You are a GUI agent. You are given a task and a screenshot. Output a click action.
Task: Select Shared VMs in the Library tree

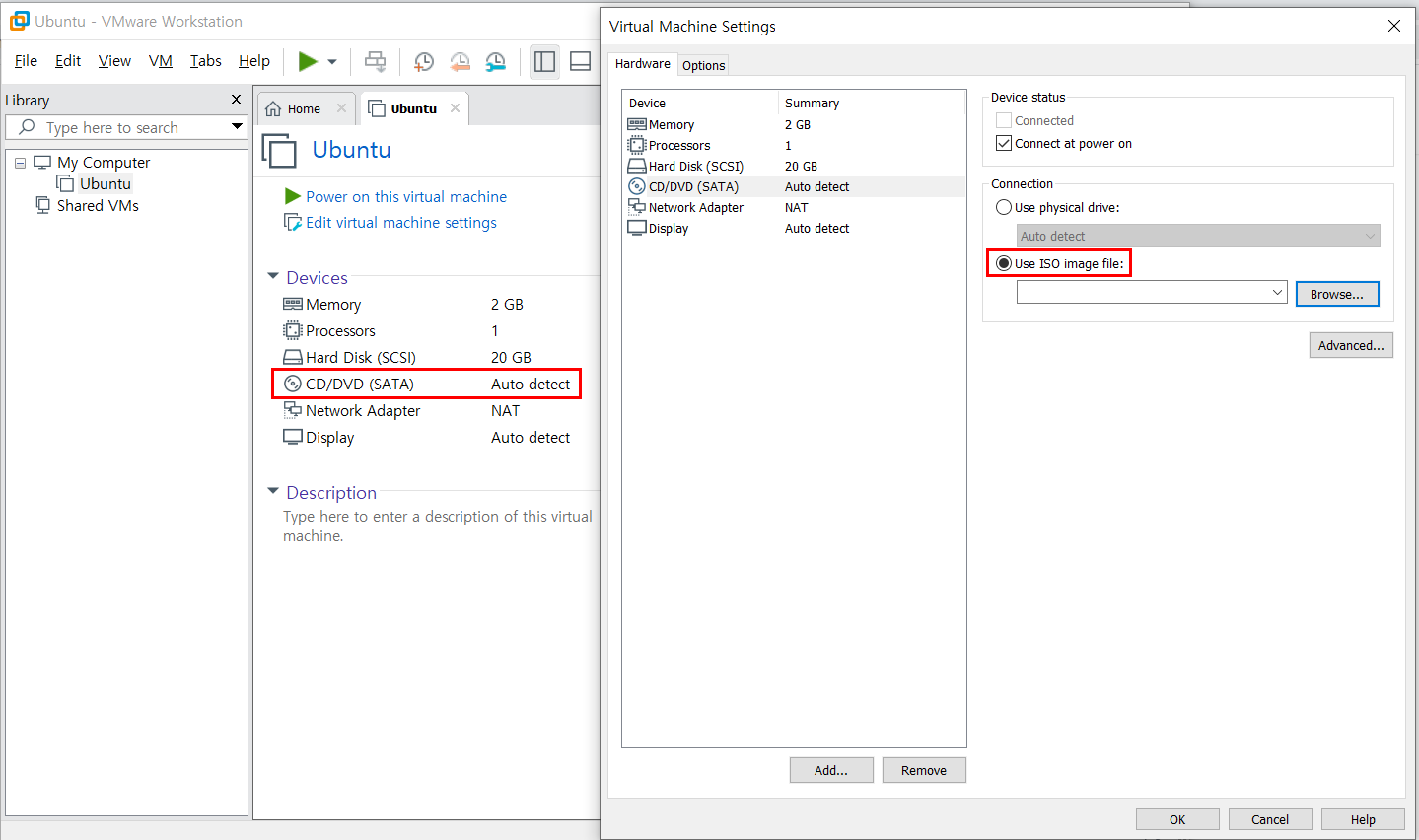click(x=98, y=206)
